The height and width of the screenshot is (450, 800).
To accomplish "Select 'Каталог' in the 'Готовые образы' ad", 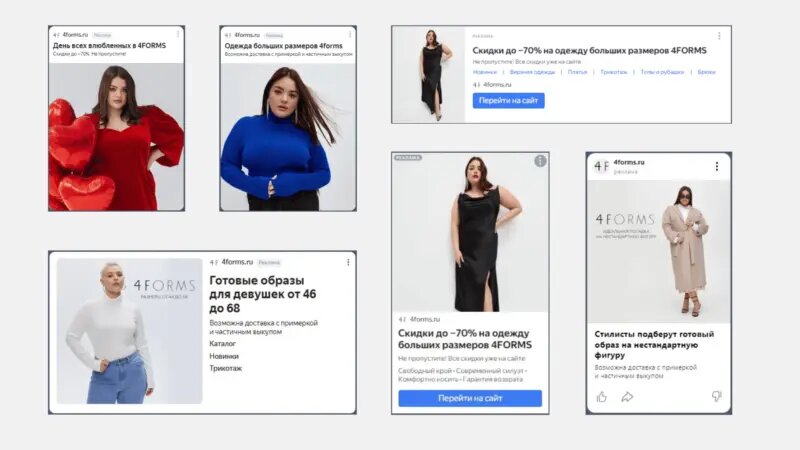I will [222, 344].
